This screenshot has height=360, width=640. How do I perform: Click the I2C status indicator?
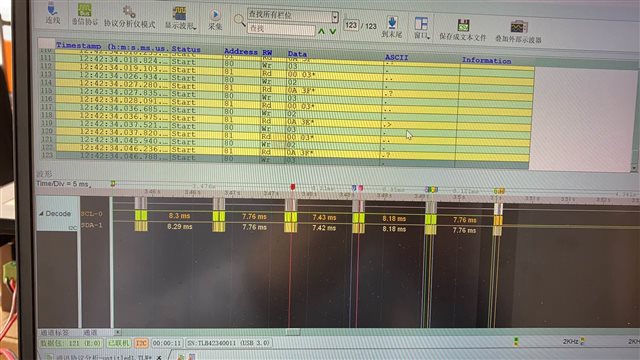(x=141, y=343)
